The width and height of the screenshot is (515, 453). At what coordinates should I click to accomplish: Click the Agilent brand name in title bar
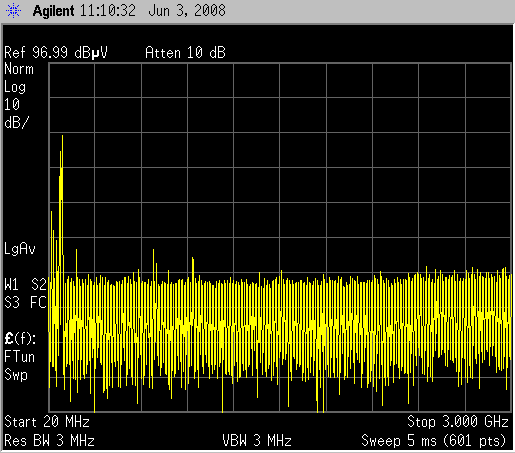point(53,11)
